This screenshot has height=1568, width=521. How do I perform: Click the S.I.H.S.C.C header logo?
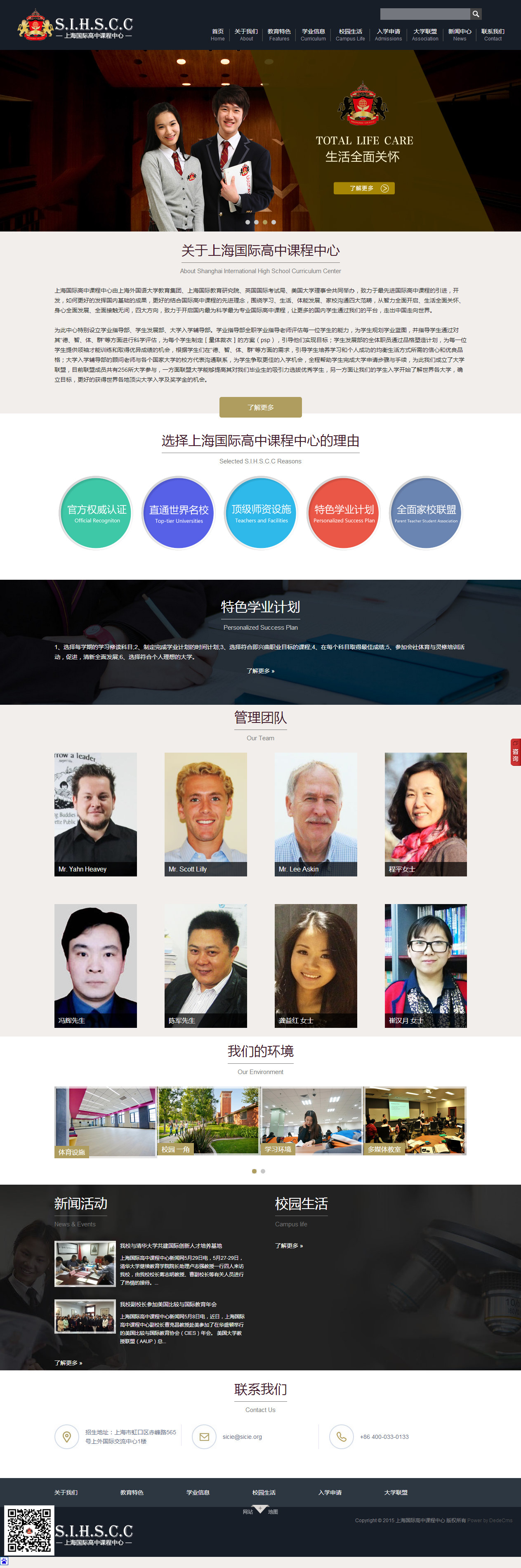75,26
